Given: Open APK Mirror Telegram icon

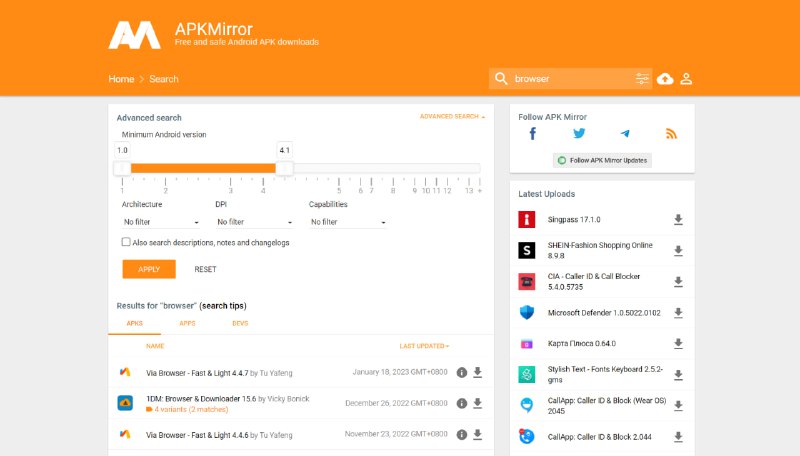Looking at the screenshot, I should pyautogui.click(x=625, y=134).
